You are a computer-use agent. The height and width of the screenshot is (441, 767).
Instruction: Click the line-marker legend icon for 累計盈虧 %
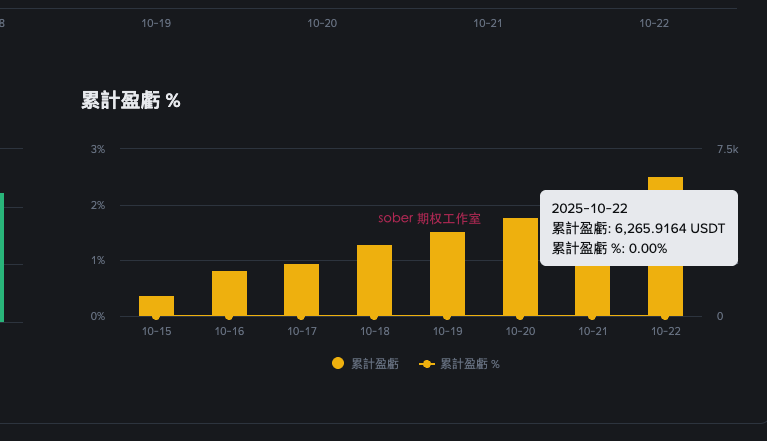[x=426, y=364]
